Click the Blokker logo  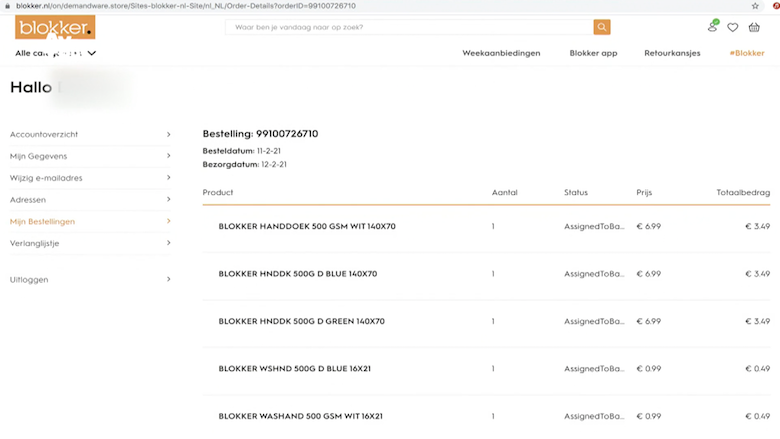pyautogui.click(x=55, y=27)
